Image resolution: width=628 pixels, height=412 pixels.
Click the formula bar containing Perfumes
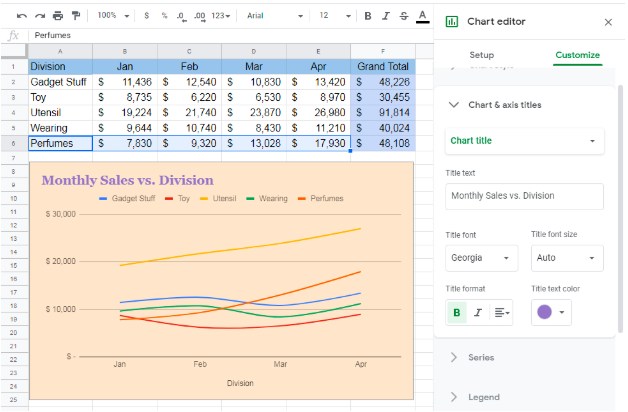pyautogui.click(x=232, y=35)
